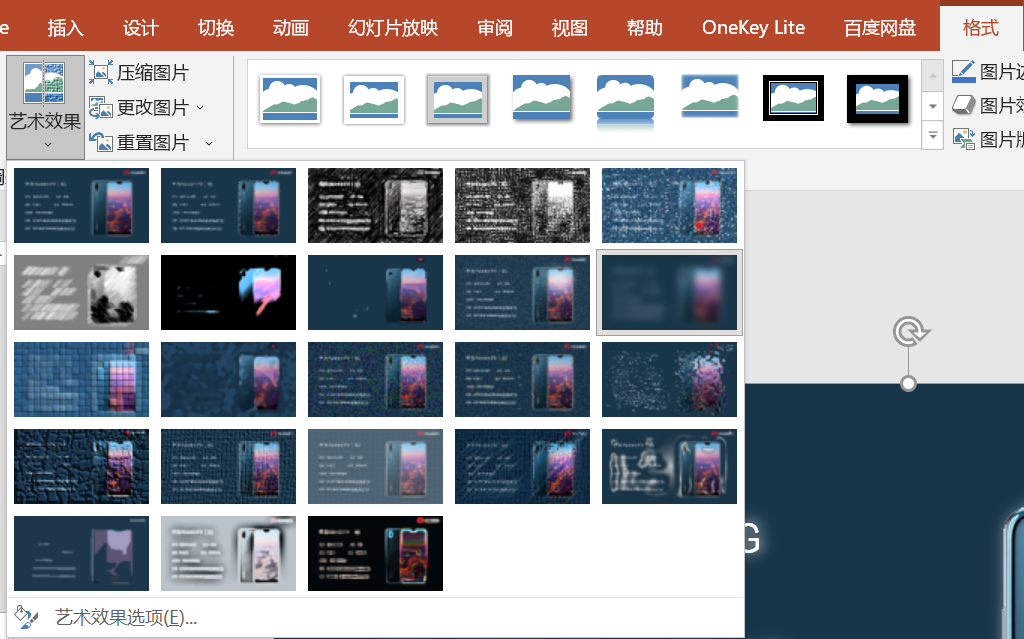Apply second picture style with thin white frame
1024x639 pixels.
[x=374, y=99]
